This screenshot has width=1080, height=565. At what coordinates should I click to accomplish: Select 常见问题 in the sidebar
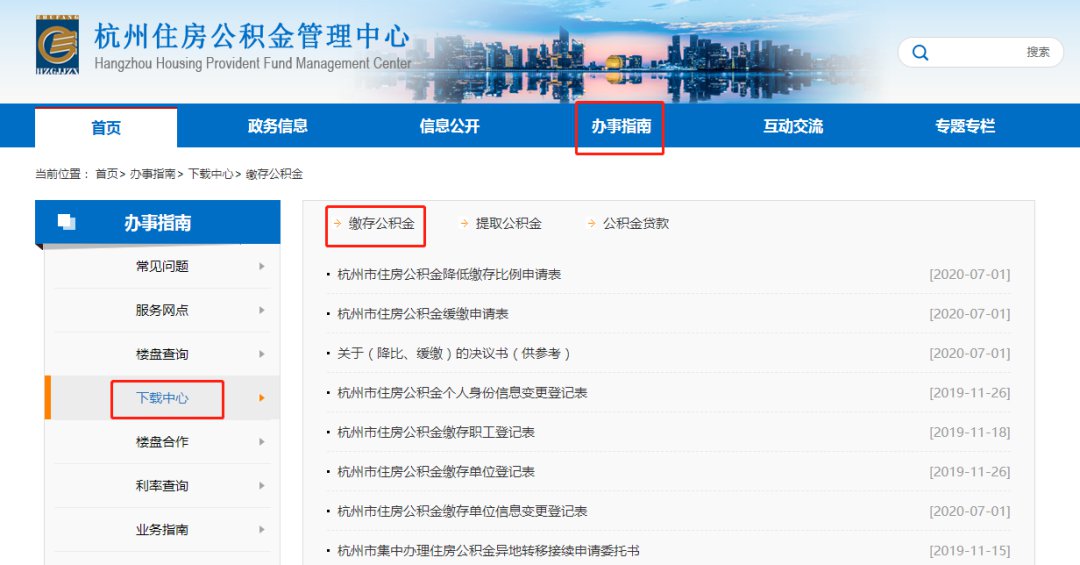(x=162, y=266)
